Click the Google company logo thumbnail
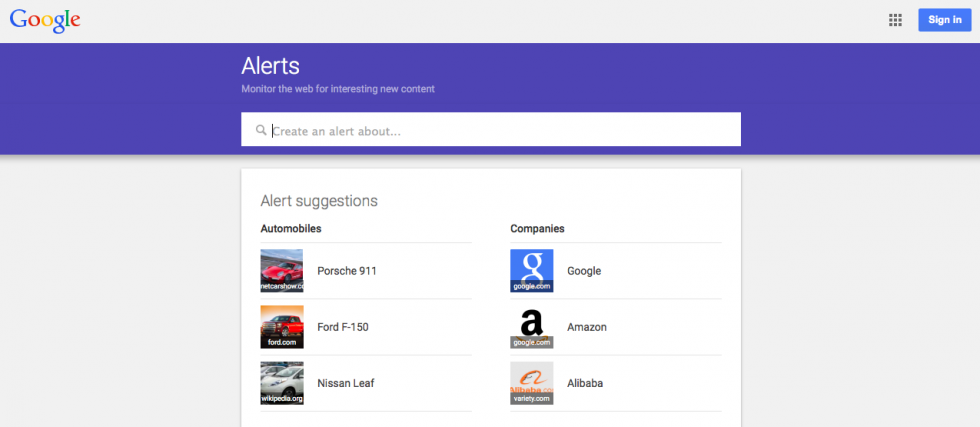Image resolution: width=980 pixels, height=427 pixels. (x=531, y=271)
